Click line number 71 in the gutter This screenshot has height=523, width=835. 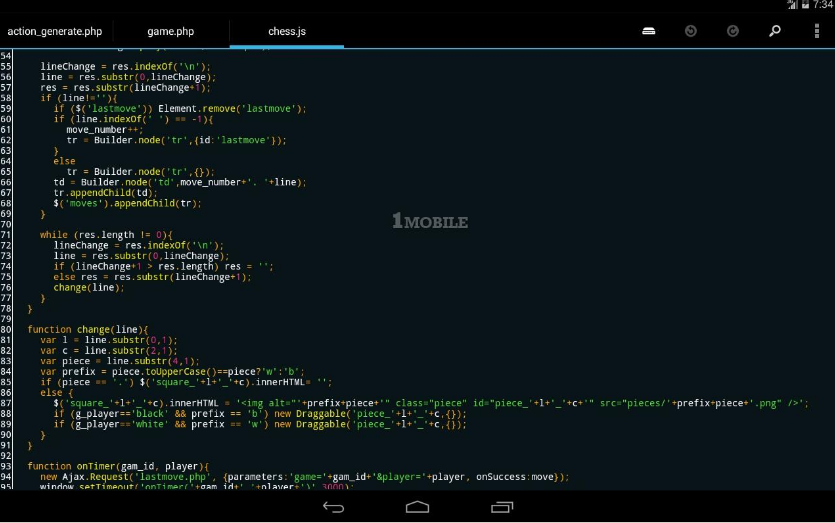click(6, 235)
